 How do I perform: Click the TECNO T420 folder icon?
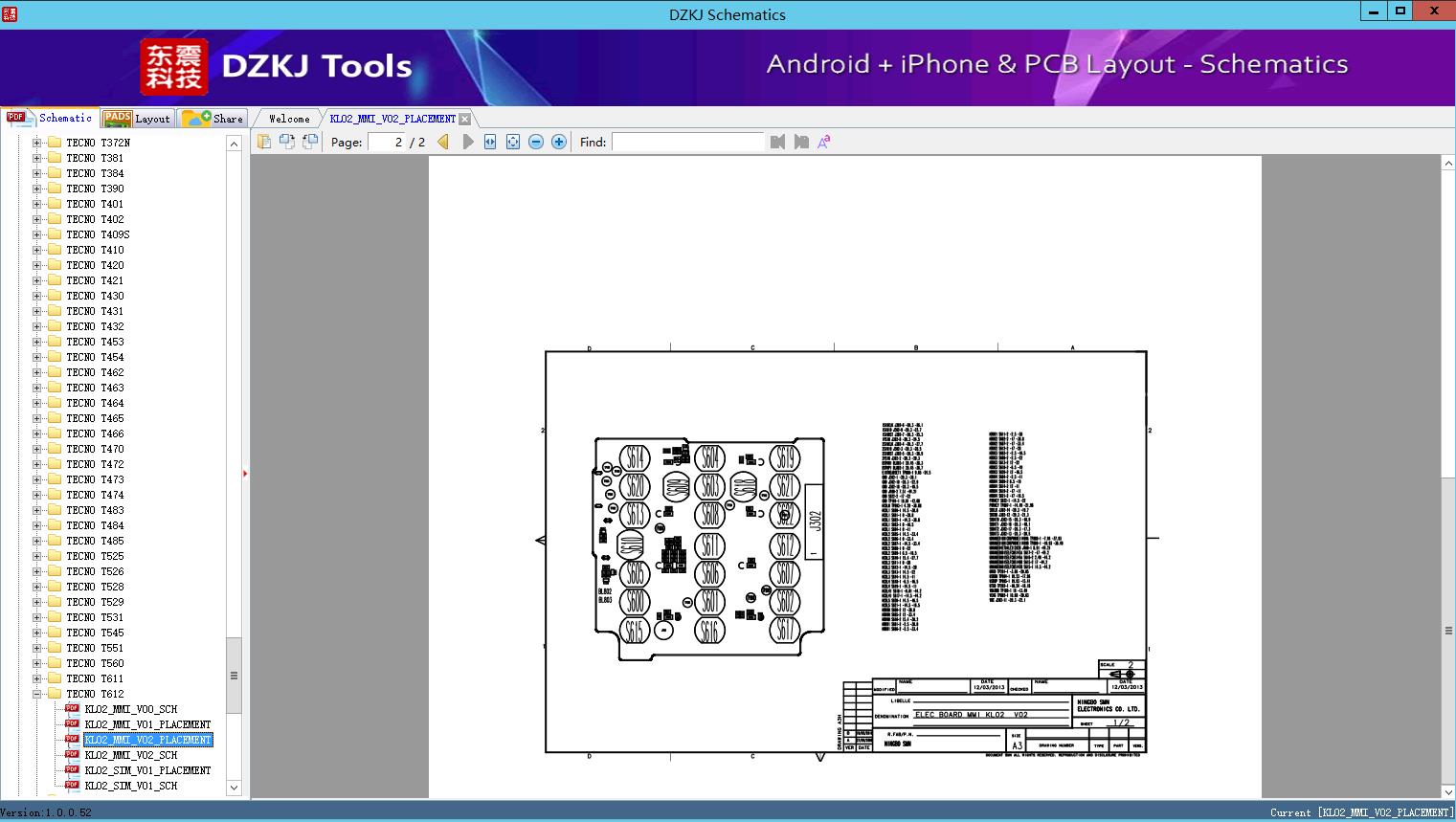(55, 265)
